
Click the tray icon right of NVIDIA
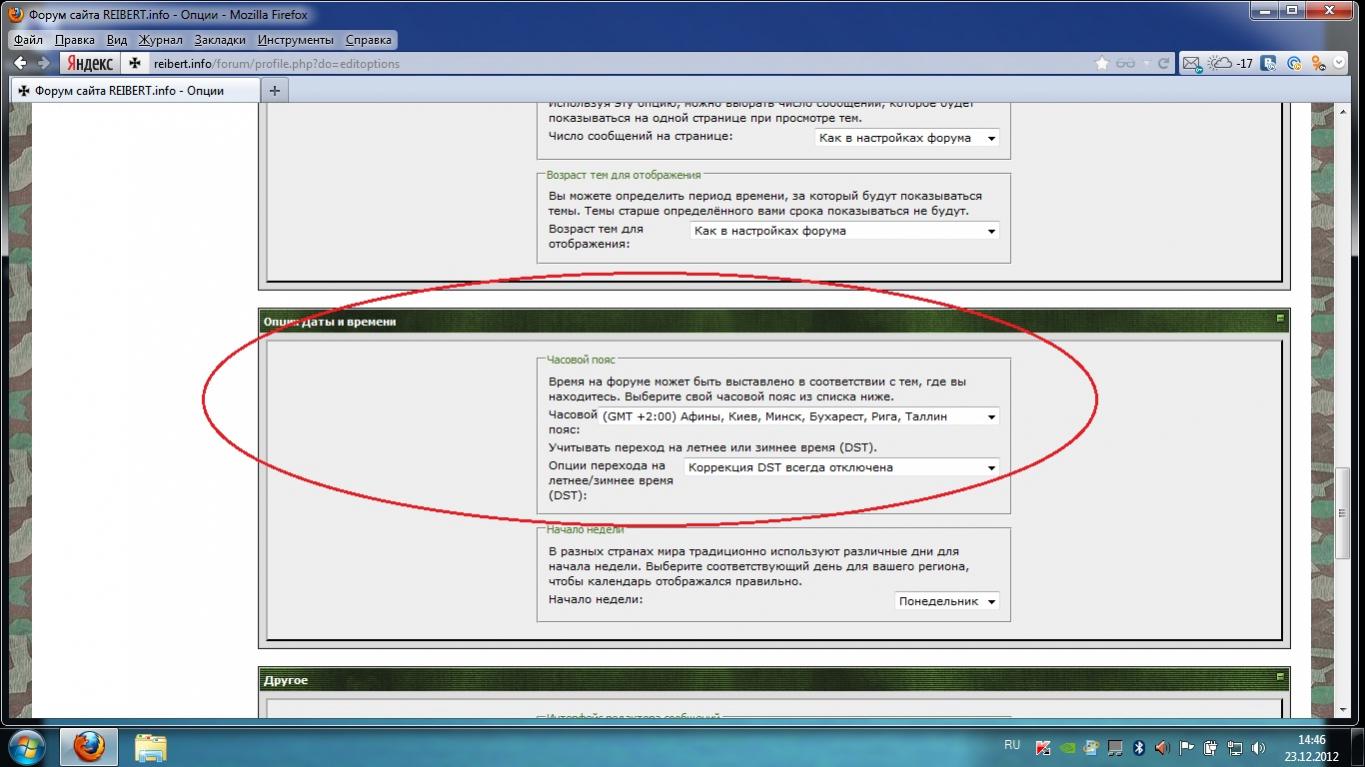pos(1090,747)
